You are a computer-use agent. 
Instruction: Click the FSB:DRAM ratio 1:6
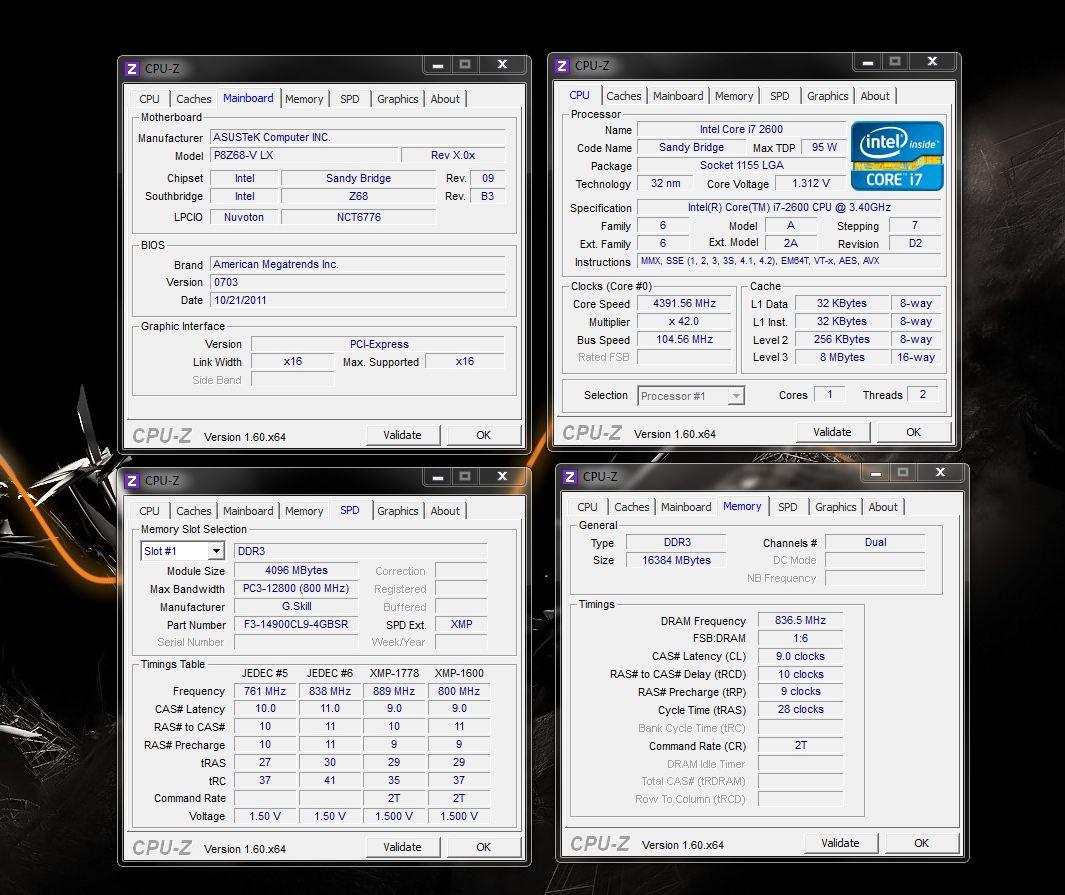(x=800, y=638)
